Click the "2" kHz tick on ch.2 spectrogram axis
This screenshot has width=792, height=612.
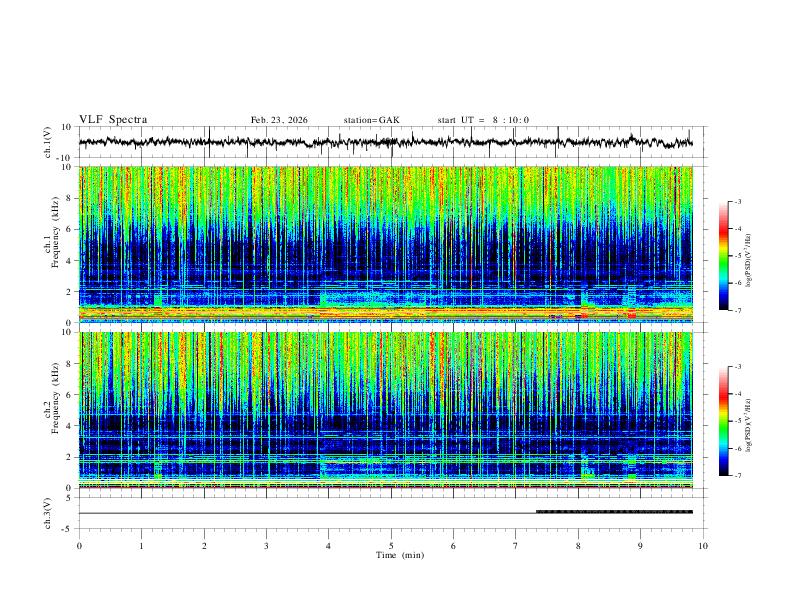[69, 457]
